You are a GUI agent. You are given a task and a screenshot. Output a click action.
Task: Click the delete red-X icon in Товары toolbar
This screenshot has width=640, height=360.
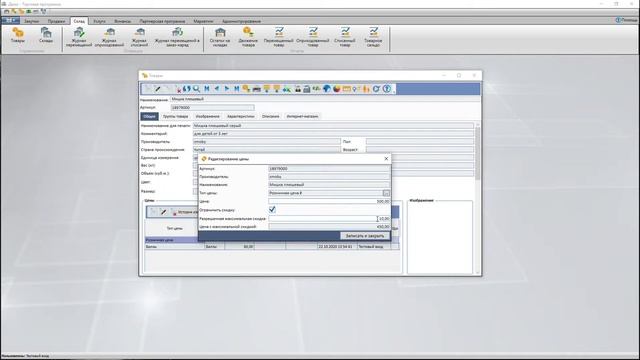tap(178, 89)
